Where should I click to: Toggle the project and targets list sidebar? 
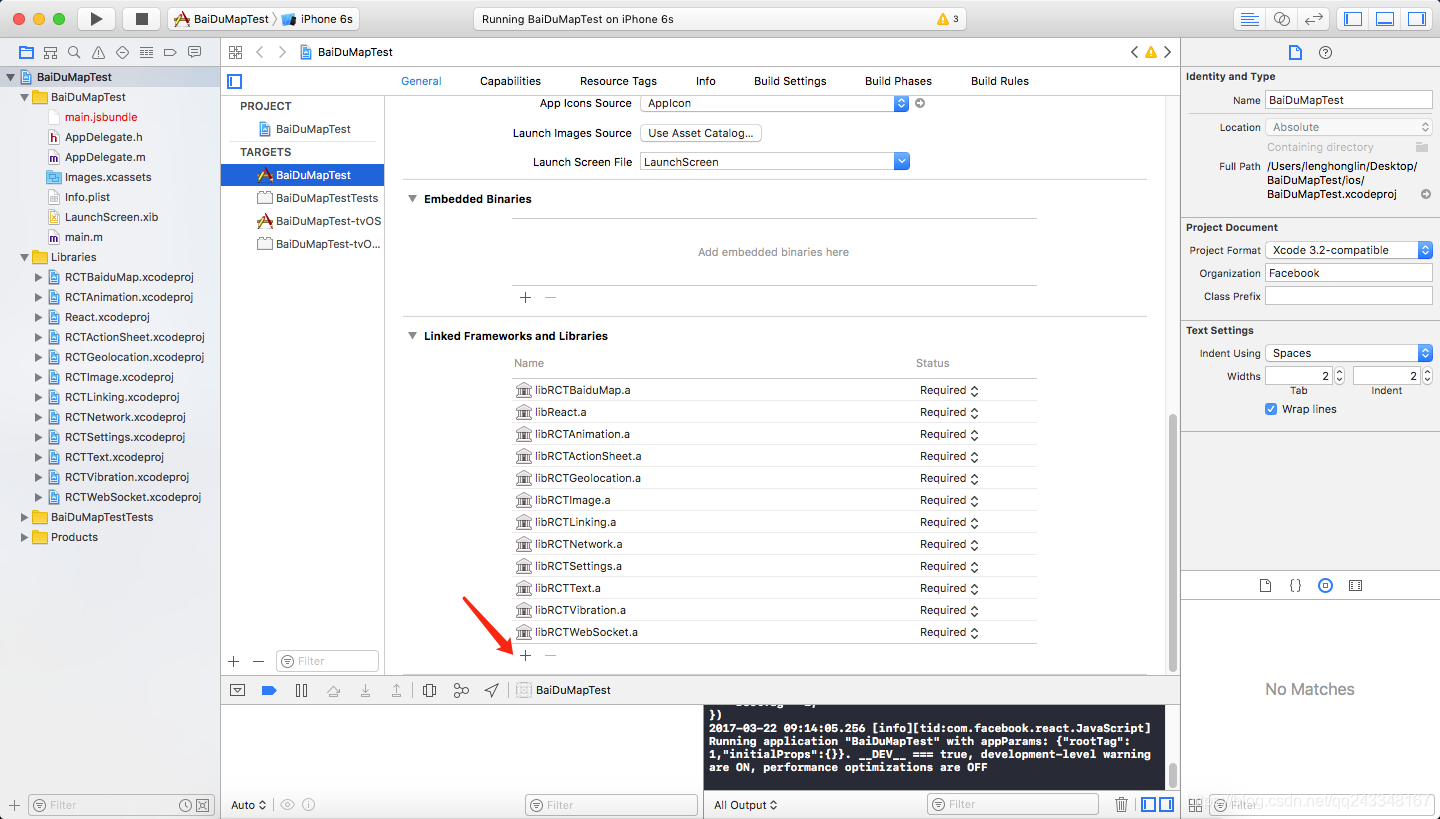[x=235, y=81]
